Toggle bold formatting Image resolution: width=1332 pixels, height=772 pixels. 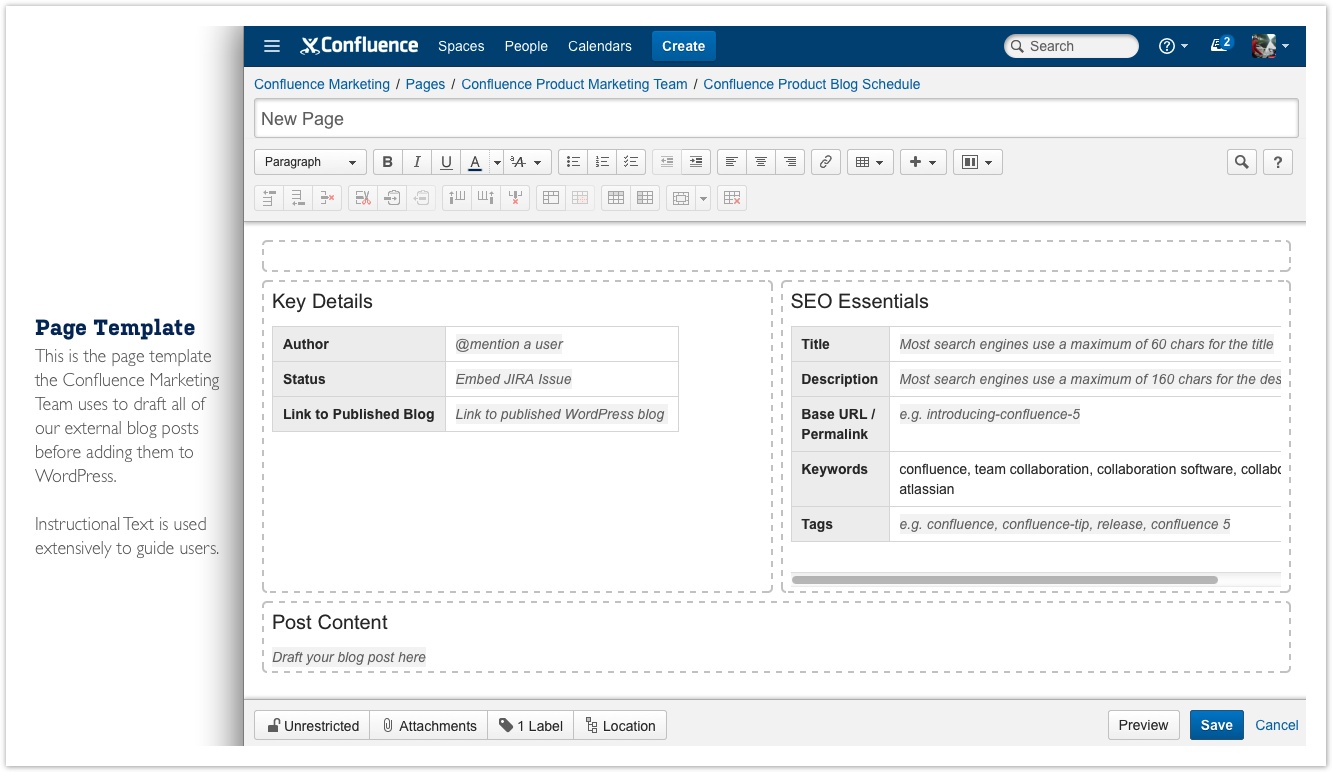coord(388,162)
